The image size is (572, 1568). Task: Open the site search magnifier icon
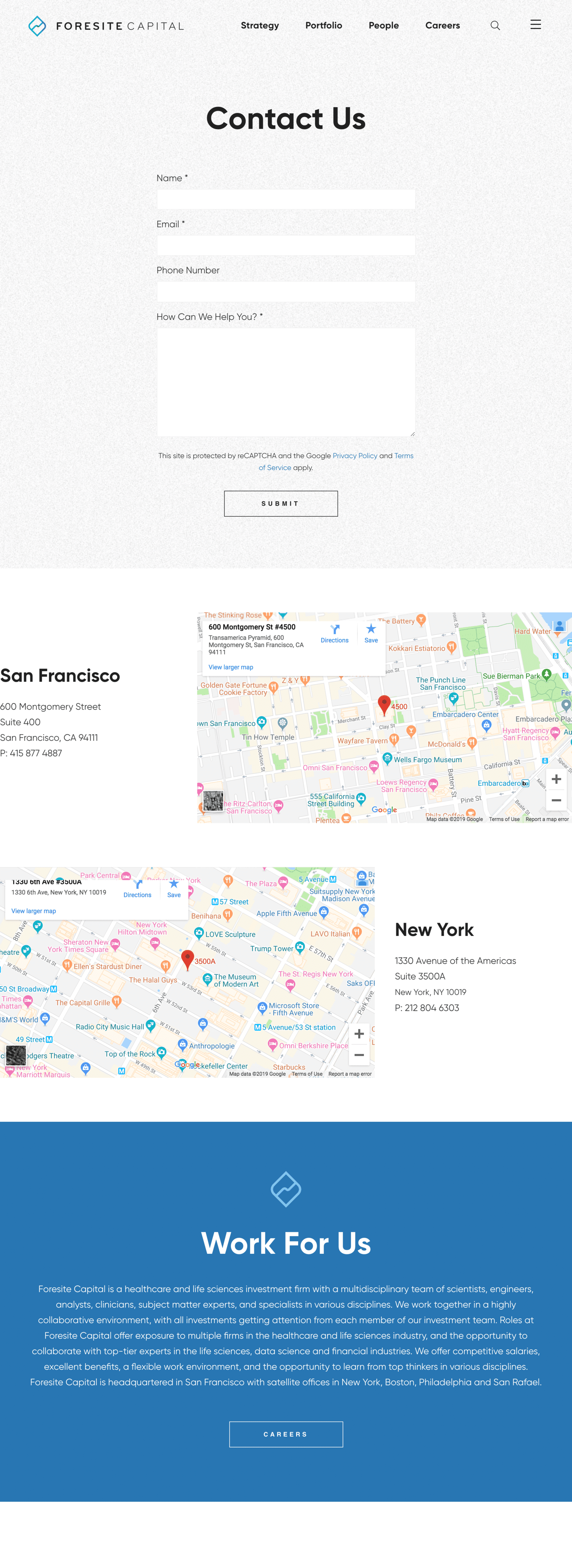coord(495,26)
